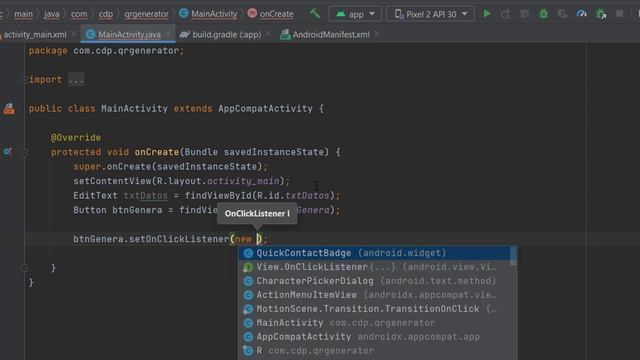This screenshot has width=640, height=360.
Task: Select MainActivity com.cdp.qrgenerator suggestion
Action: 374,323
